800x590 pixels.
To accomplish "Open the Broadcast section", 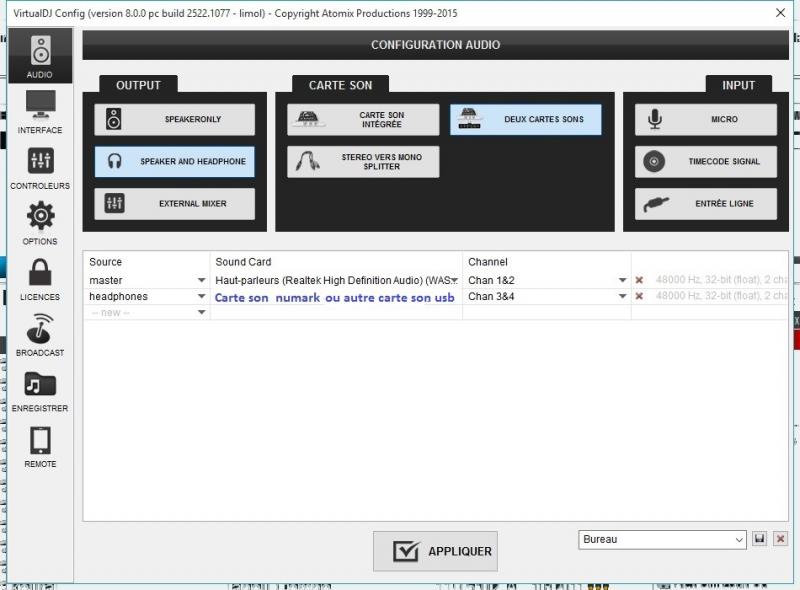I will [40, 334].
